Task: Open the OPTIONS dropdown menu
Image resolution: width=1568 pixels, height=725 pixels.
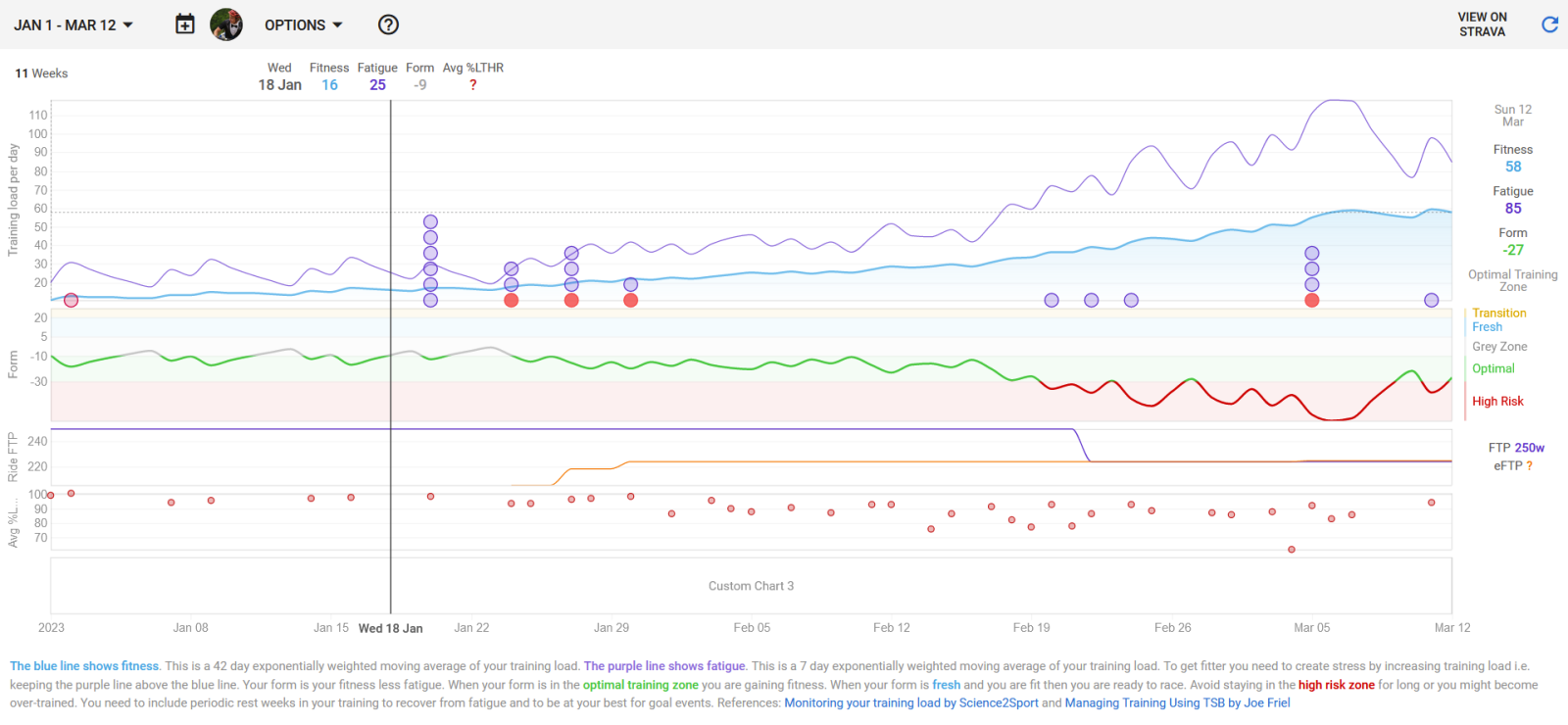Action: click(304, 24)
